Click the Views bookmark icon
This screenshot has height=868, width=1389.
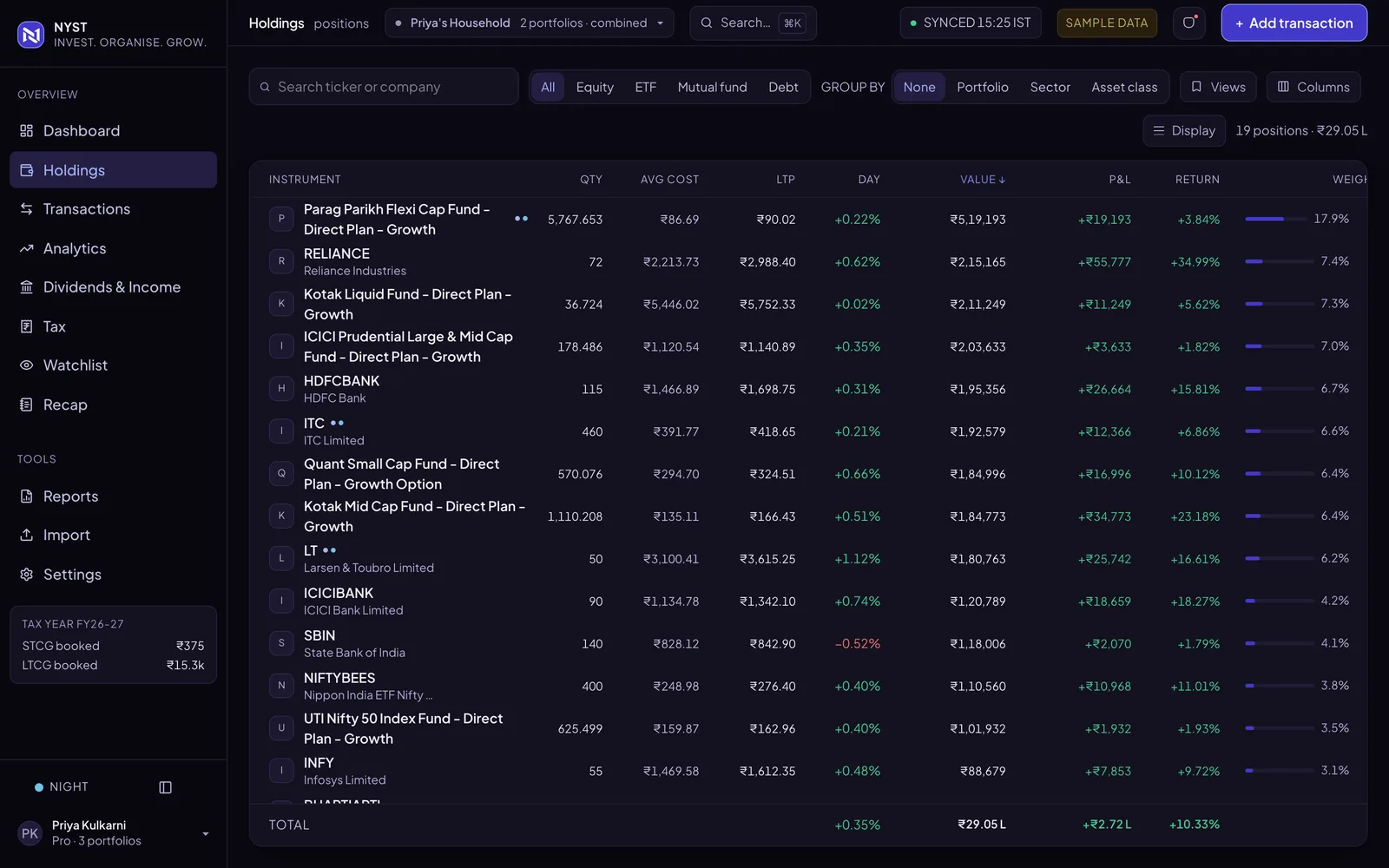pyautogui.click(x=1197, y=87)
